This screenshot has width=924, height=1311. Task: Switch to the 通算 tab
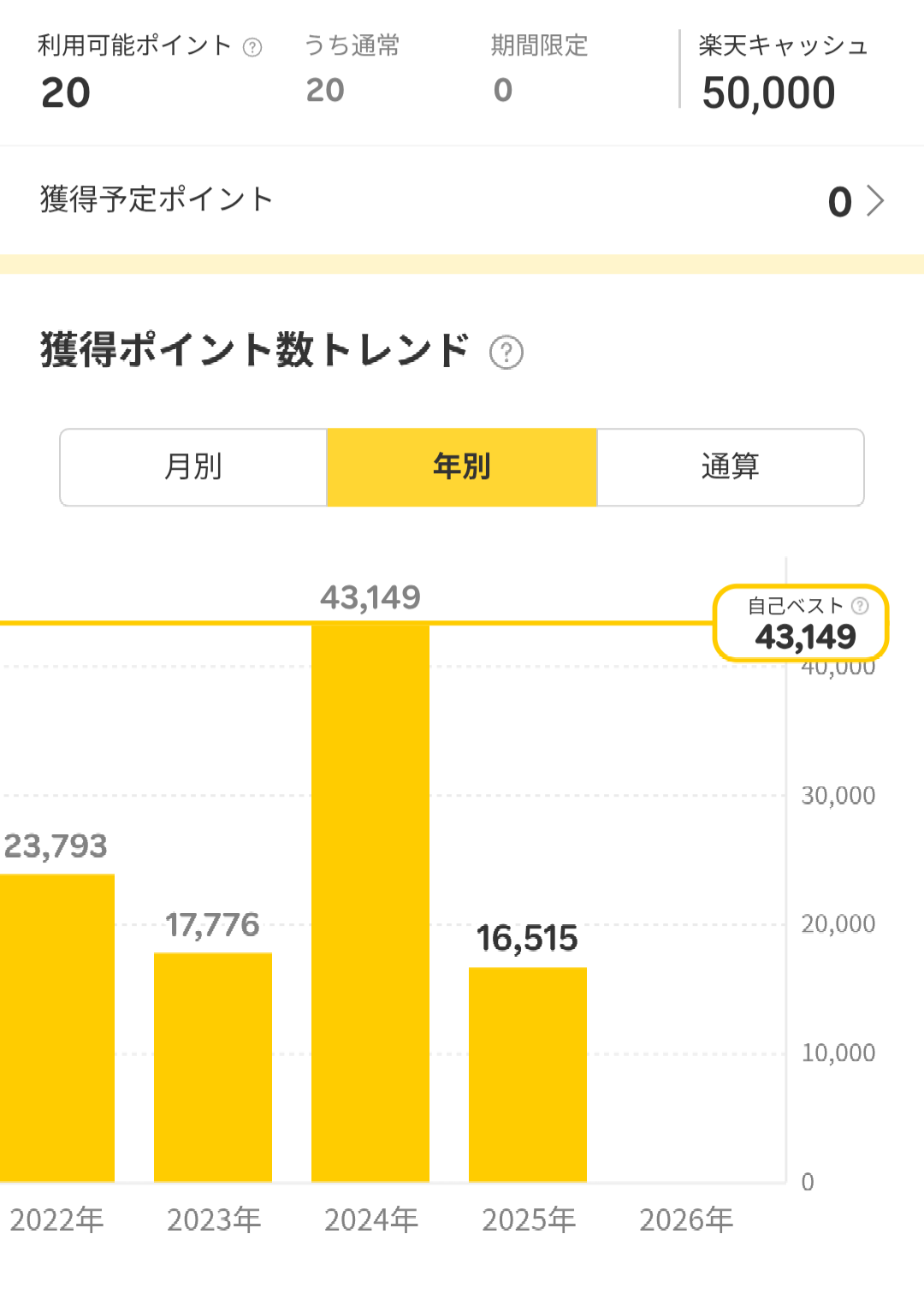click(x=731, y=467)
